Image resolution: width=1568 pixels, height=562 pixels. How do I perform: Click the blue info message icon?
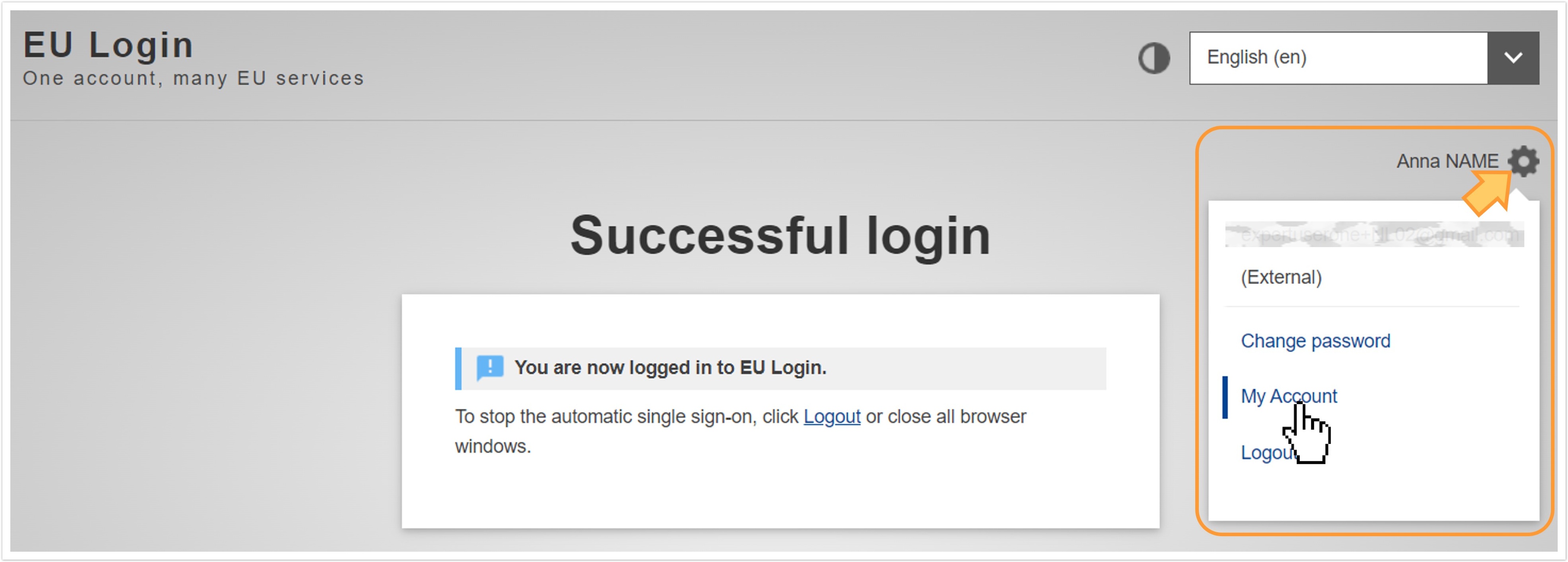point(489,367)
